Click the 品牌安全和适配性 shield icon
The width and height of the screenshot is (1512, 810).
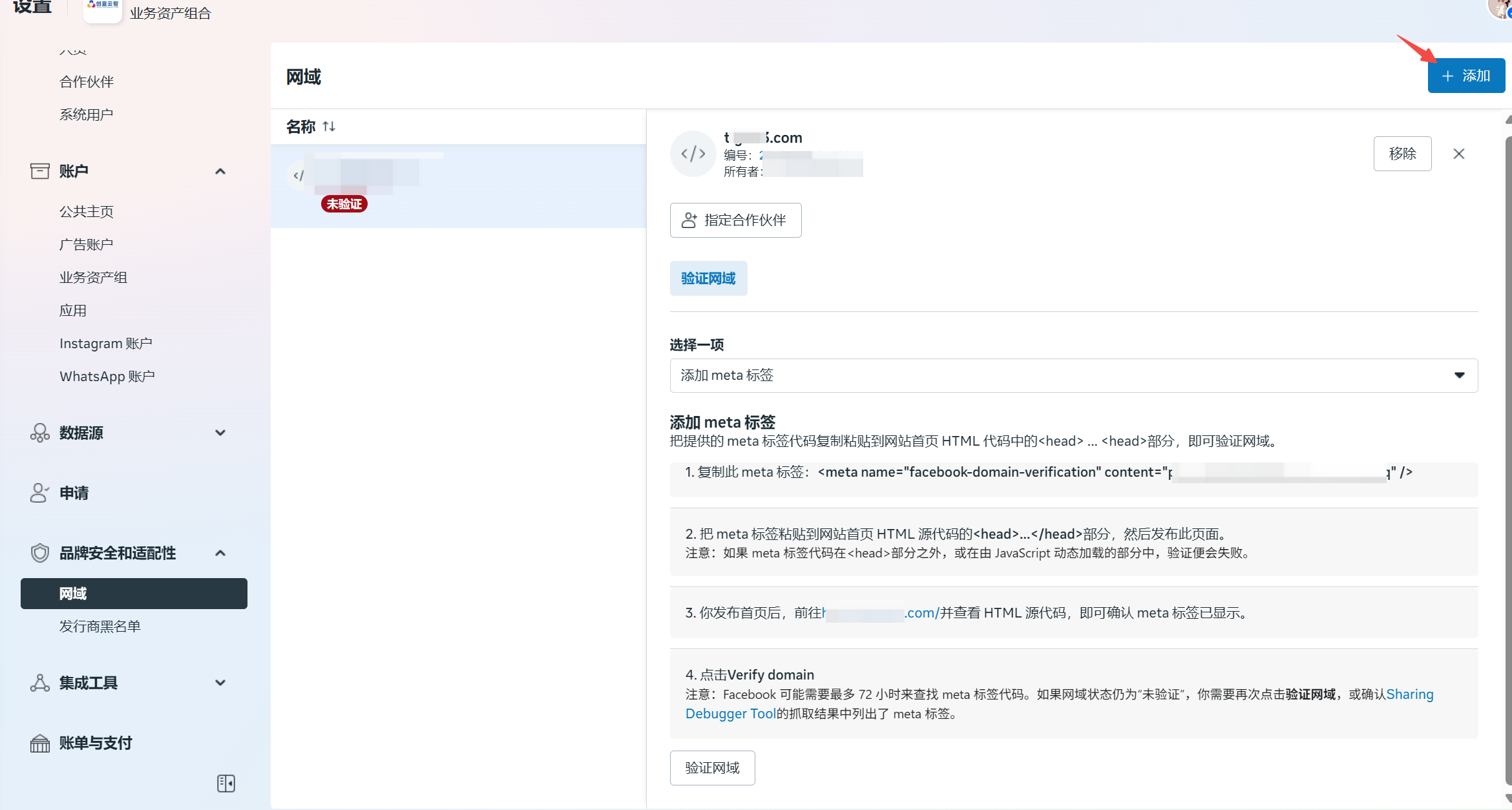[40, 553]
